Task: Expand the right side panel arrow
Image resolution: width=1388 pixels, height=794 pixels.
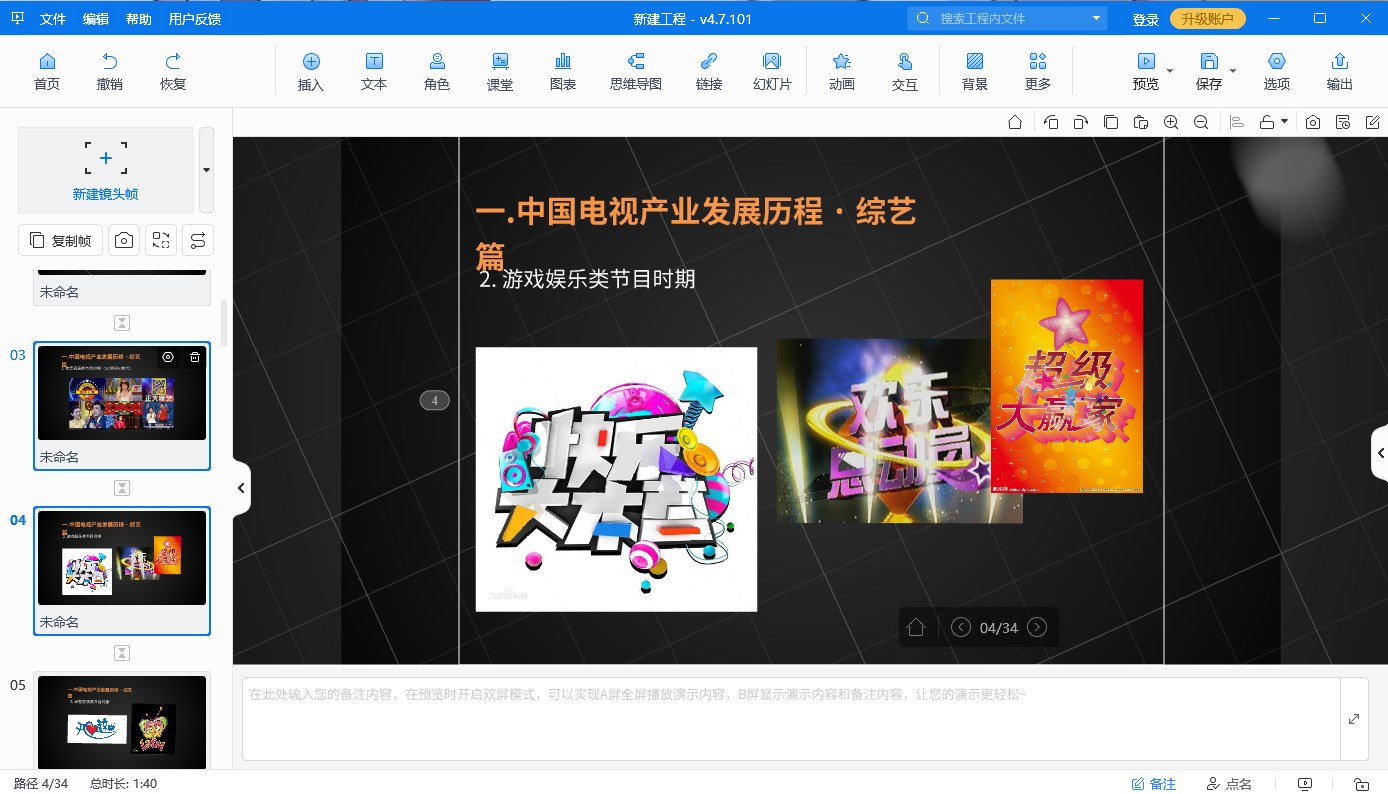Action: [1380, 453]
